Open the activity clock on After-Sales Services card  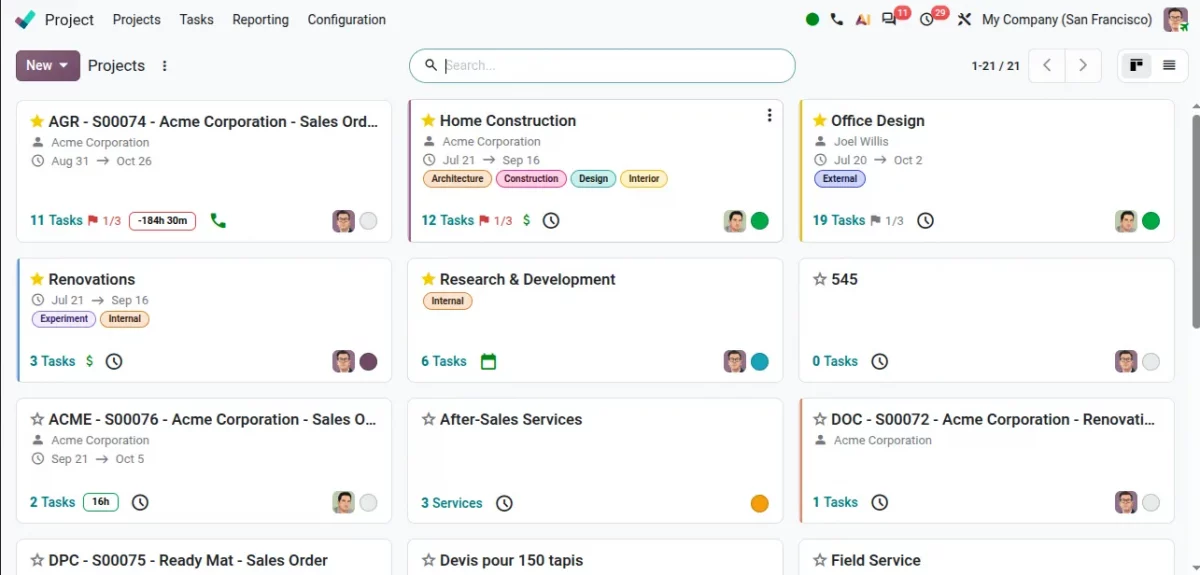pos(504,503)
